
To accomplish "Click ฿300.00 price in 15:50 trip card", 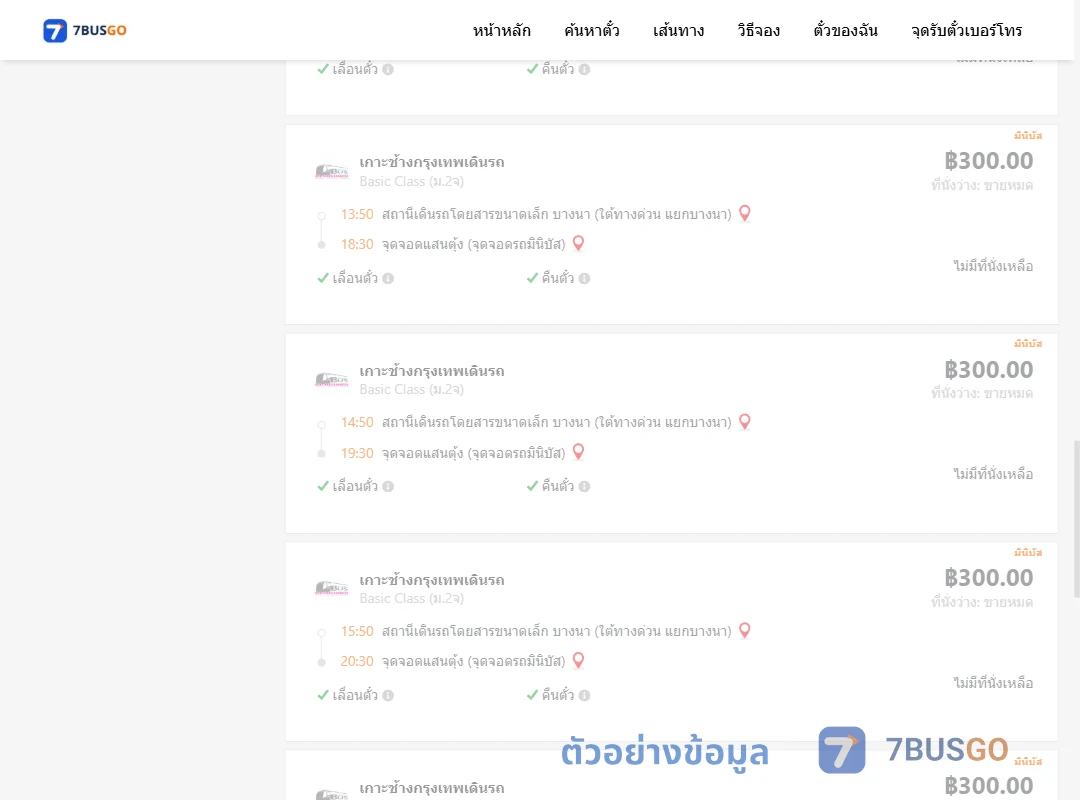I will point(988,577).
